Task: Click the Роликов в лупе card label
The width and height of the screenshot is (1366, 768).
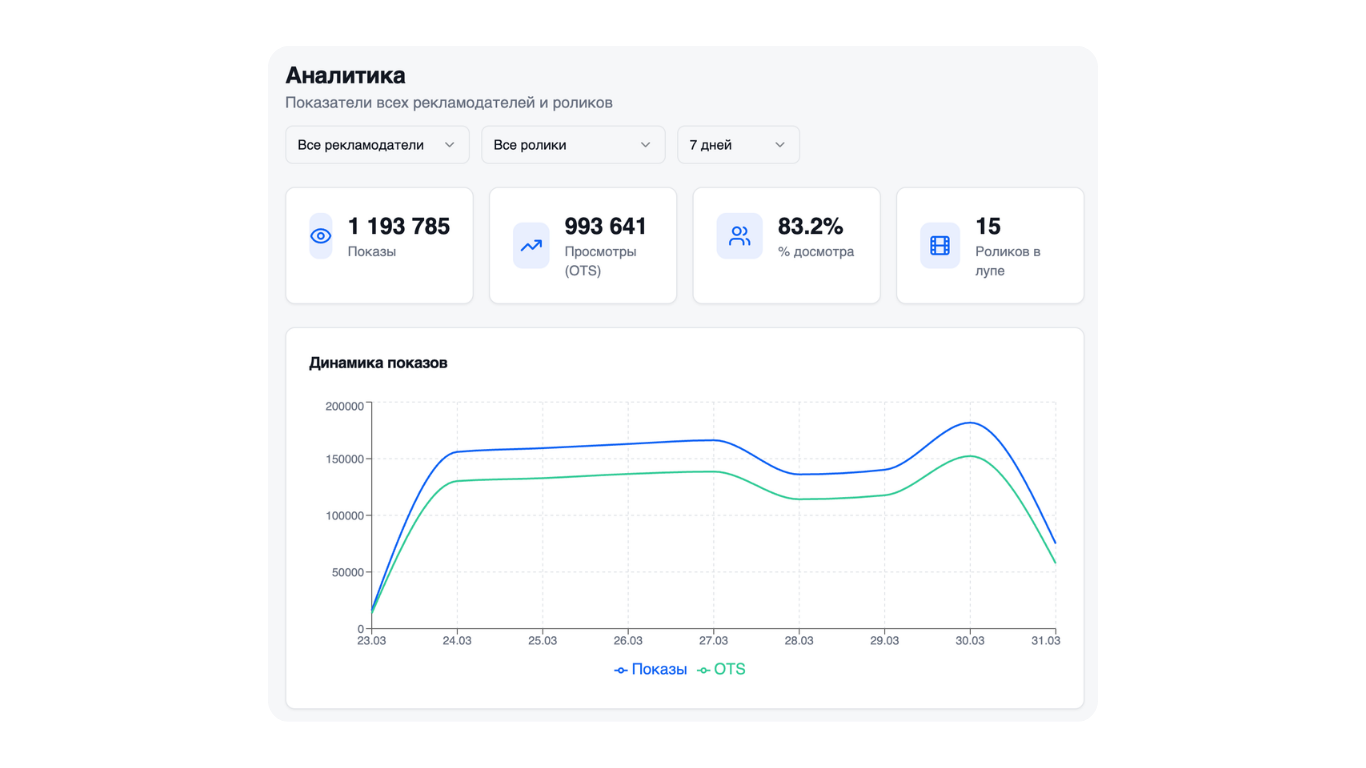Action: click(x=1008, y=261)
